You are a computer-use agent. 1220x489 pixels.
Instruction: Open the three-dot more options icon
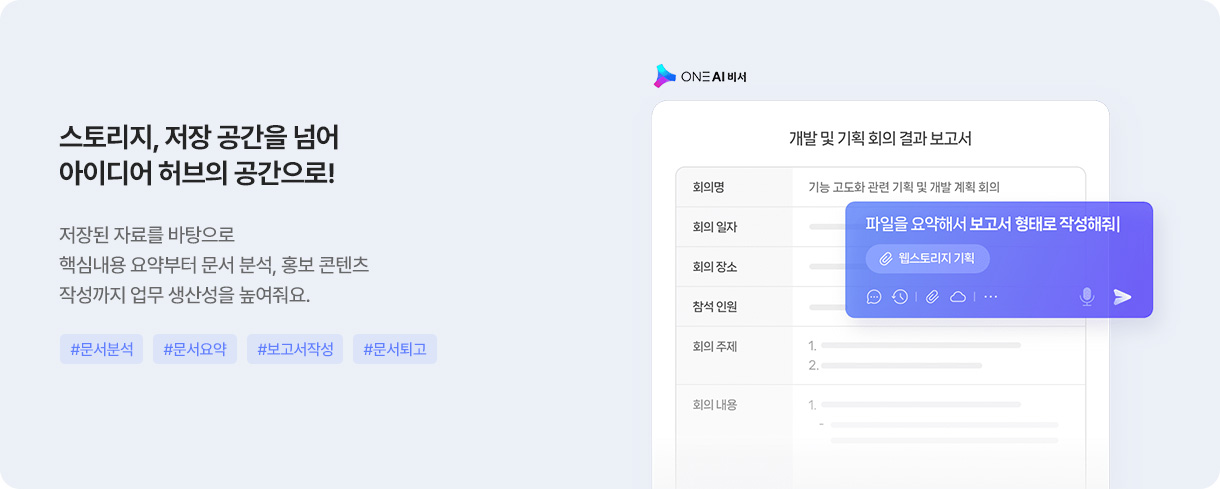pyautogui.click(x=991, y=297)
